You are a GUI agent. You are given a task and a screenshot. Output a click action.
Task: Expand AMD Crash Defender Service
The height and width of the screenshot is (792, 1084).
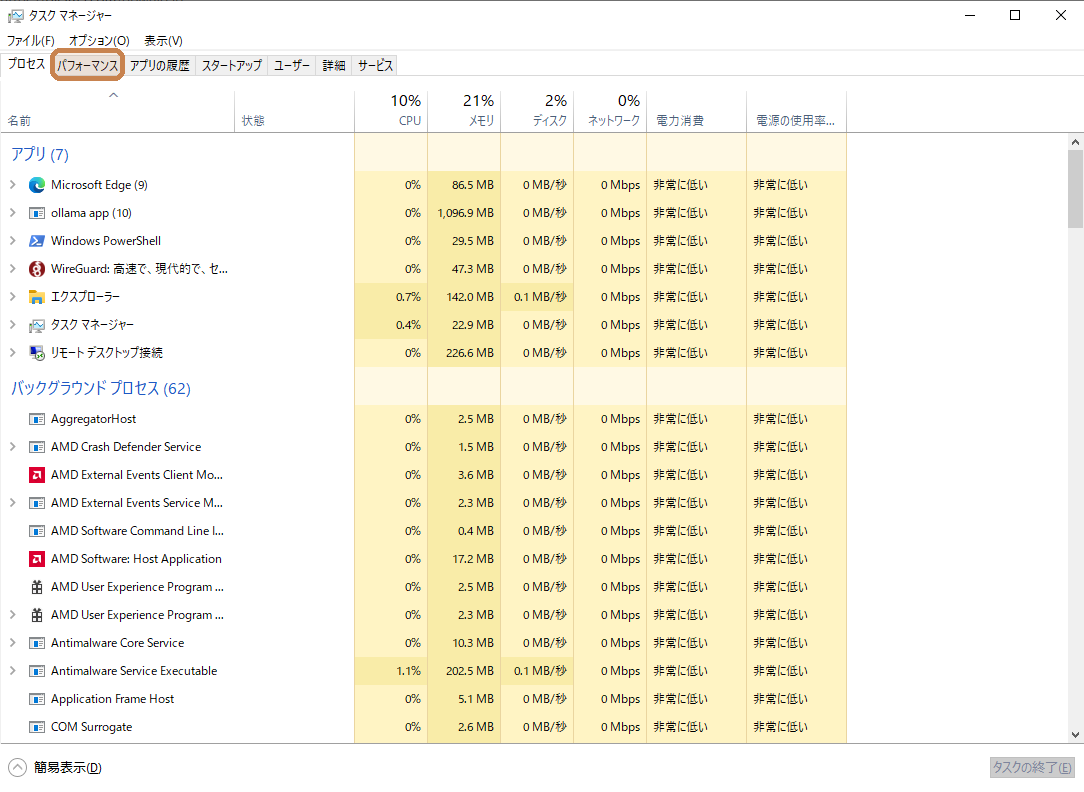click(x=12, y=446)
